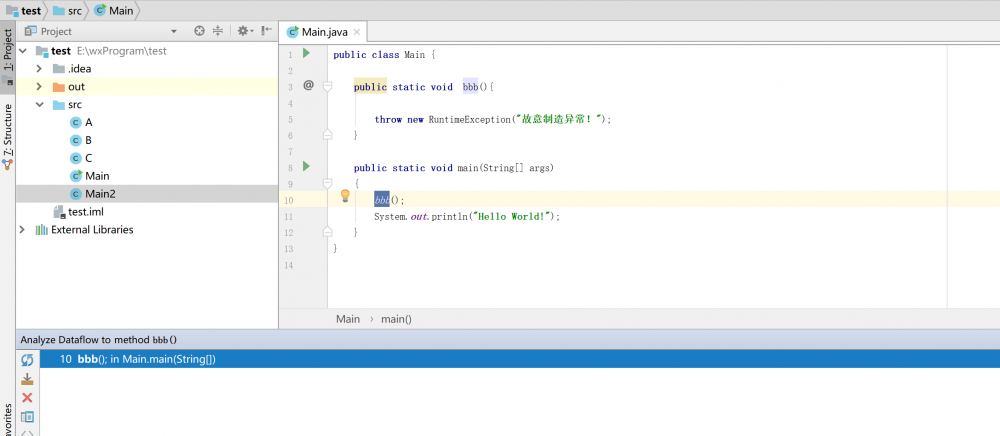Click the selected bbb call on line 10
Image resolution: width=1000 pixels, height=436 pixels.
pyautogui.click(x=381, y=200)
